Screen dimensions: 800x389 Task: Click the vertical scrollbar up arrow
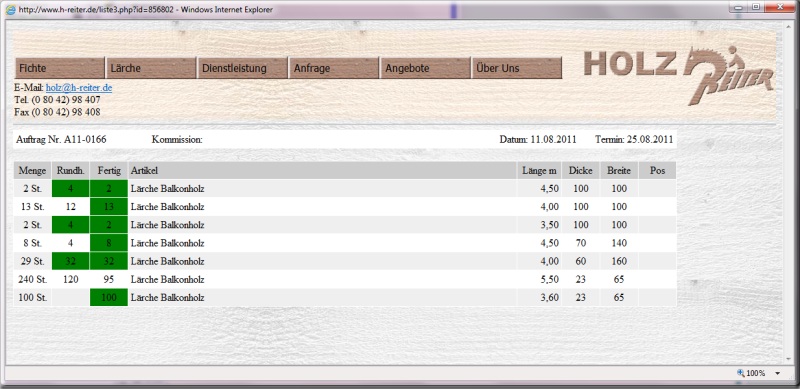coord(788,26)
